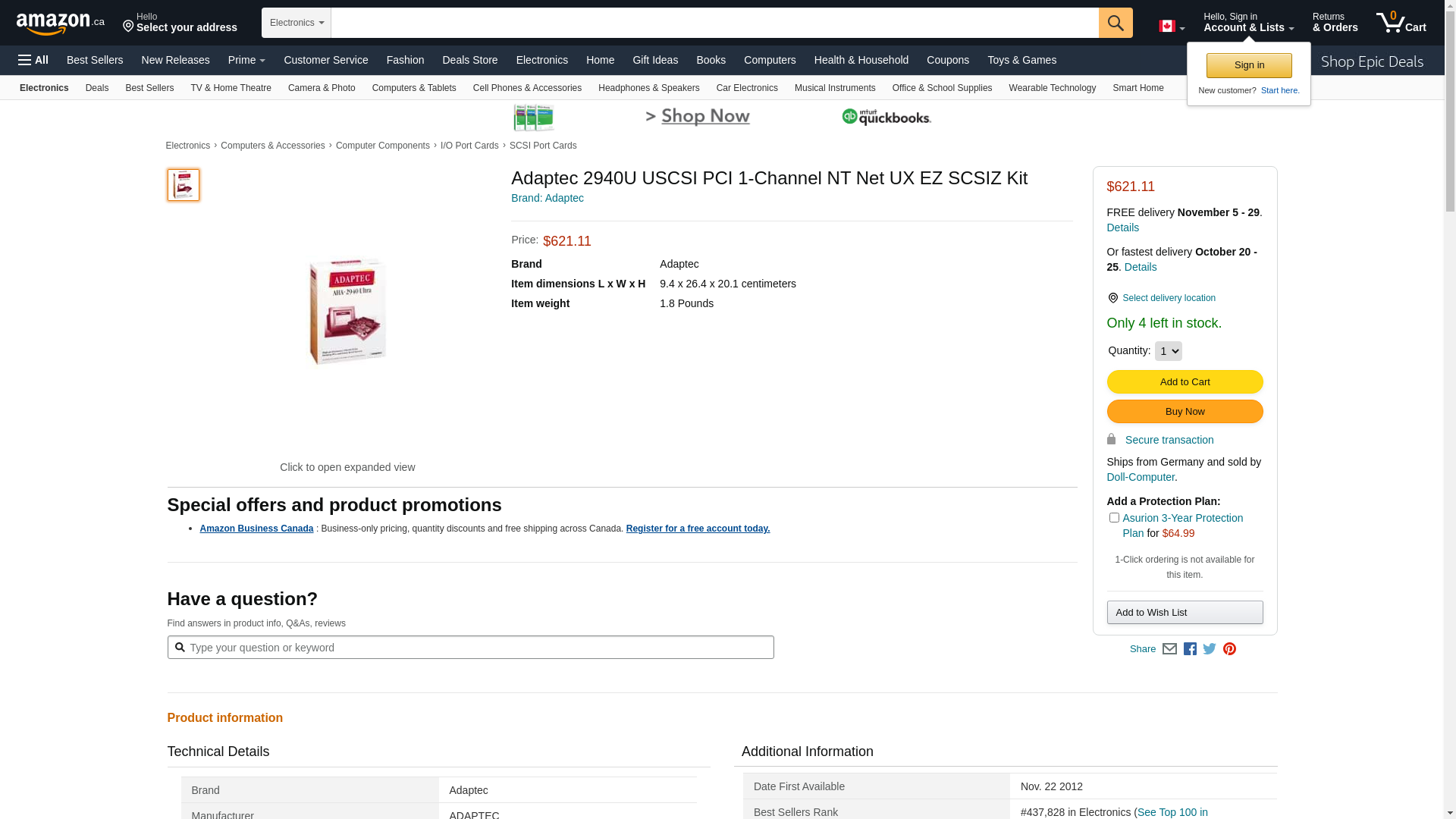Click the question search input field

coord(470,648)
